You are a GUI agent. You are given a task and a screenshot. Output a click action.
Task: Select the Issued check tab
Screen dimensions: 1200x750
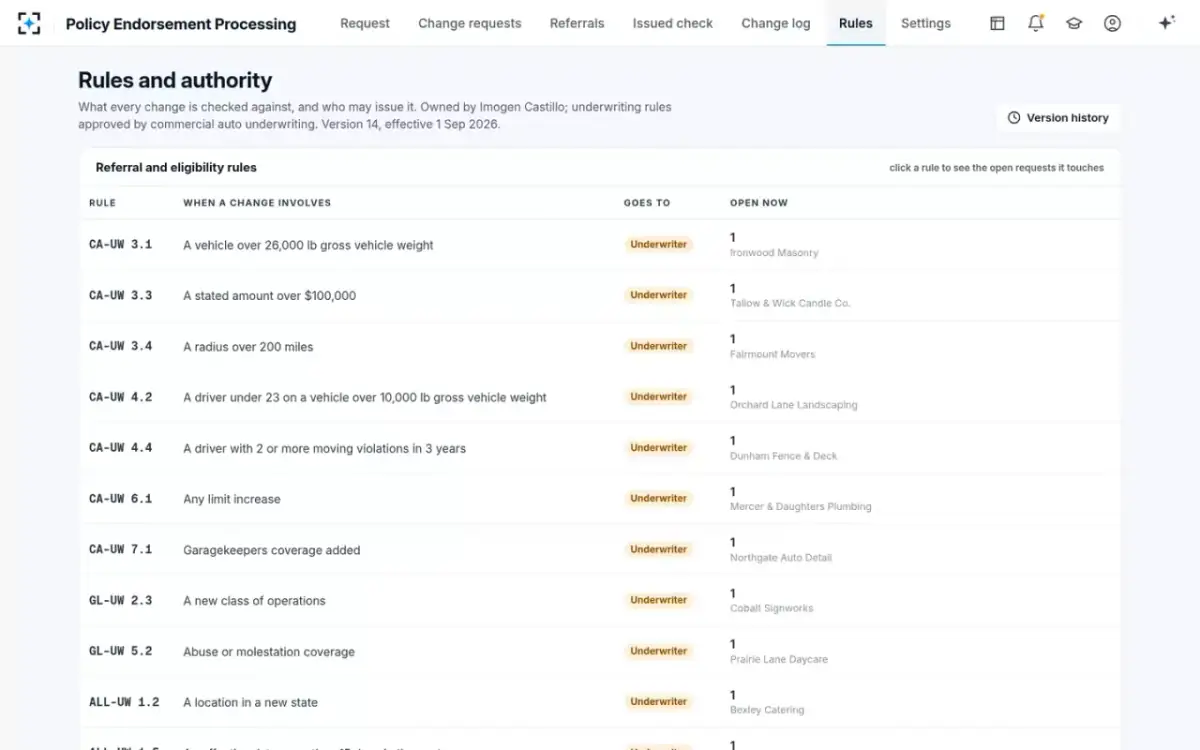(673, 23)
